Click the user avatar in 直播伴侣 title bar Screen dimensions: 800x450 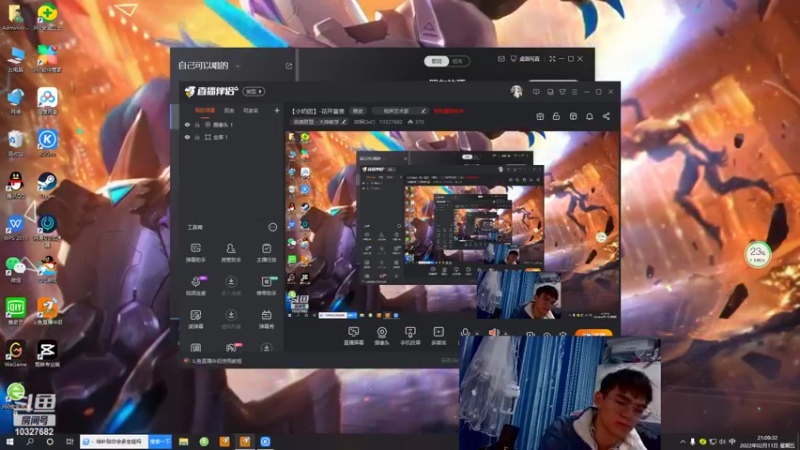(516, 92)
